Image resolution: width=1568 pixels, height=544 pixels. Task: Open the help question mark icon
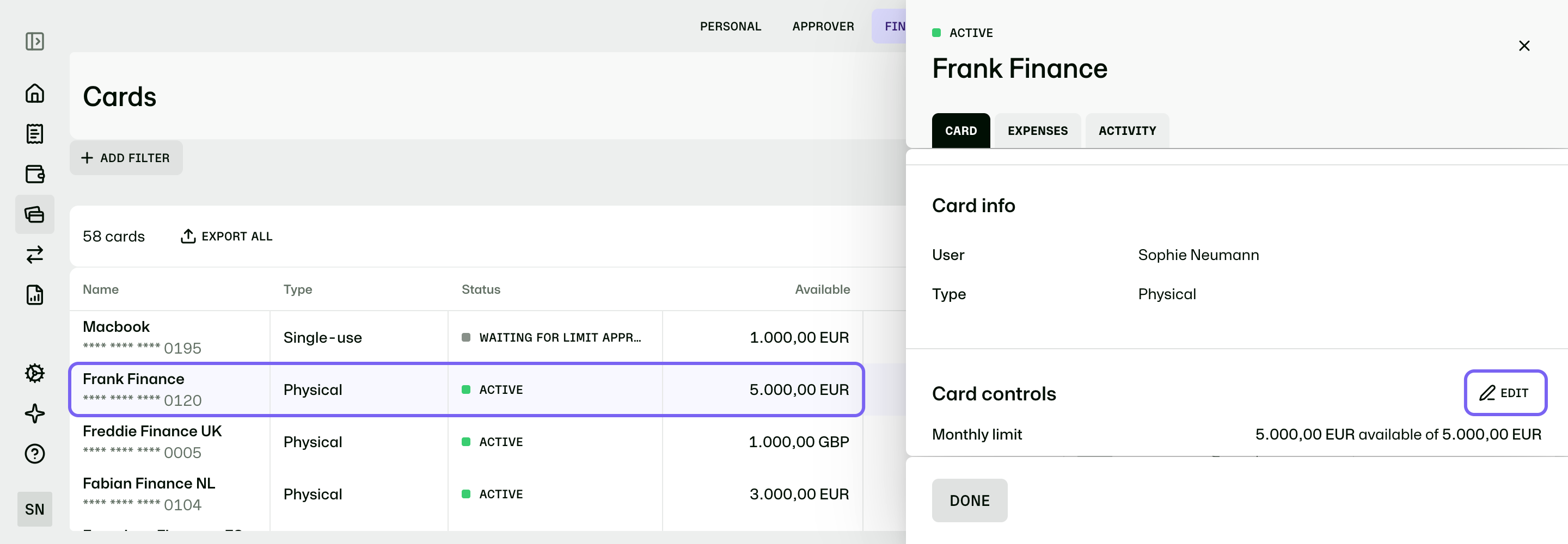(35, 454)
